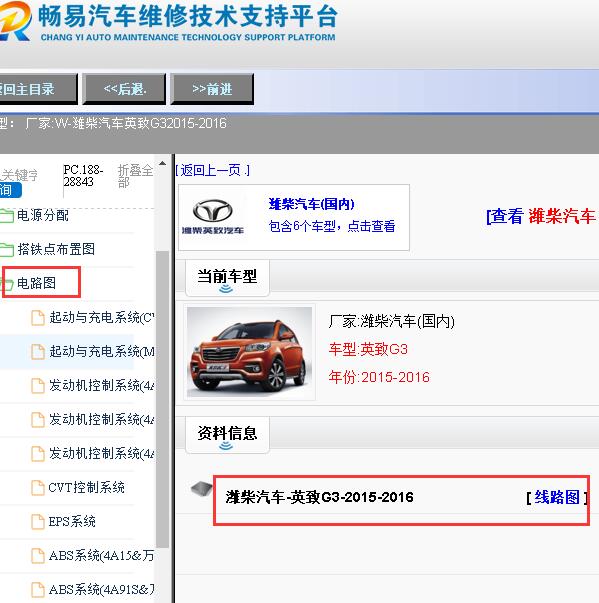The image size is (599, 603).
Task: Click the page icon beside EPS系统
Action: (38, 522)
